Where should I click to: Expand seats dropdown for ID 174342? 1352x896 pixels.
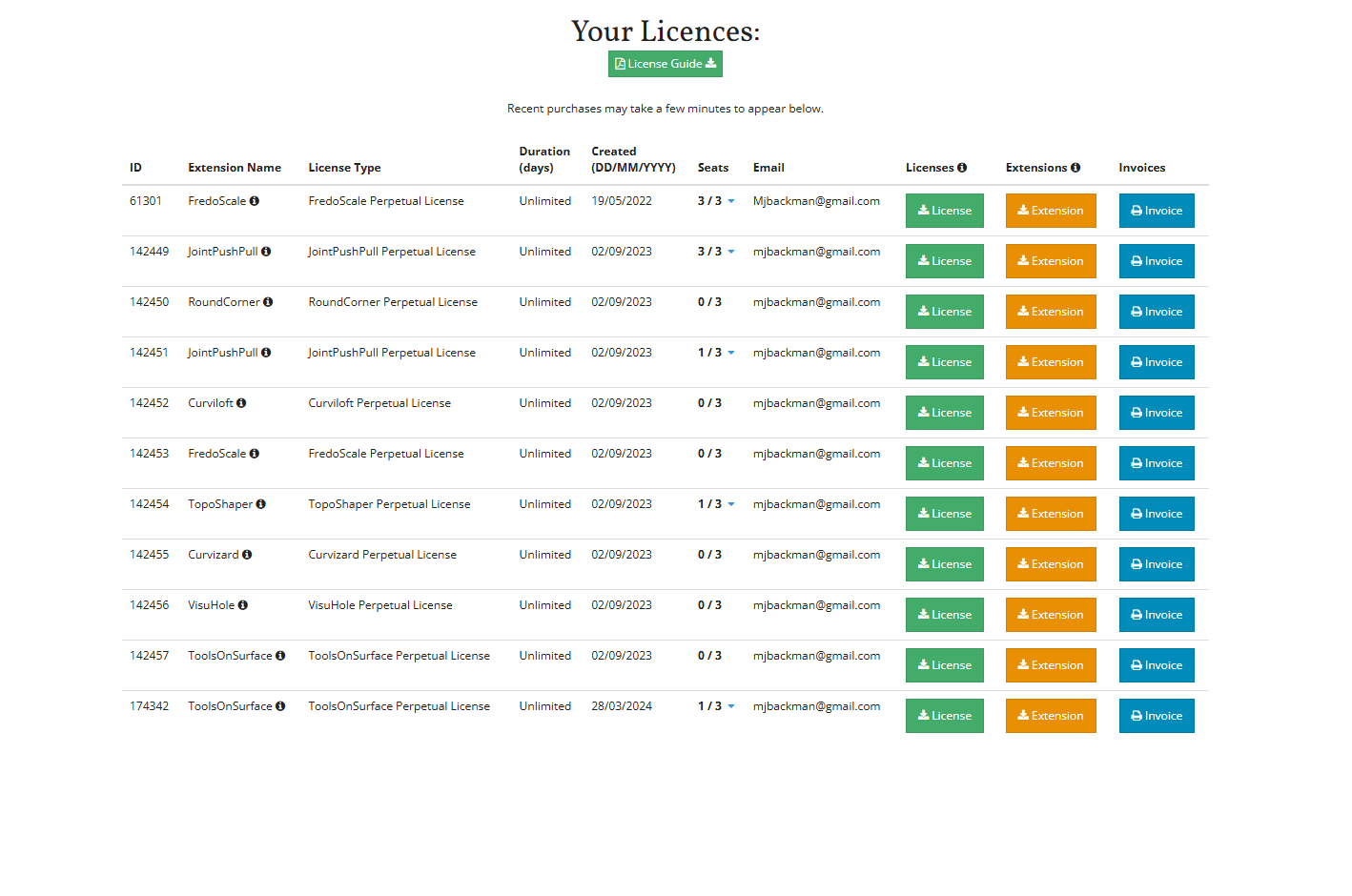coord(731,706)
